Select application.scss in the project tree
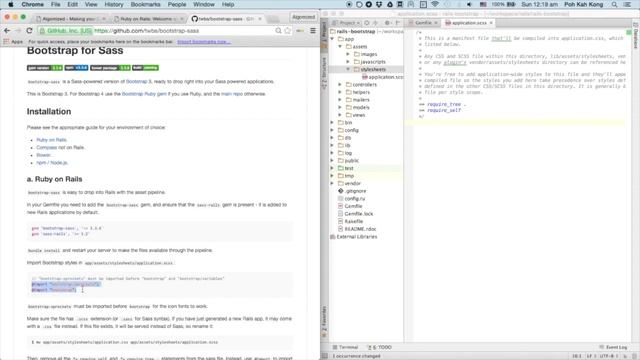 tap(382, 77)
